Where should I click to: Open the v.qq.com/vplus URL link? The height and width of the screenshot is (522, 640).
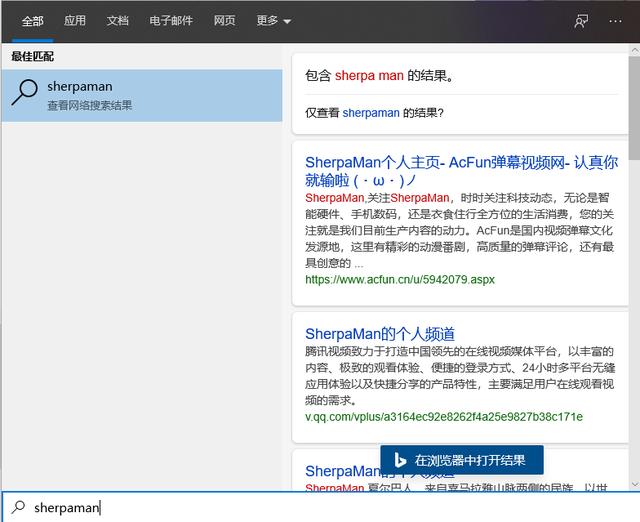[x=444, y=417]
